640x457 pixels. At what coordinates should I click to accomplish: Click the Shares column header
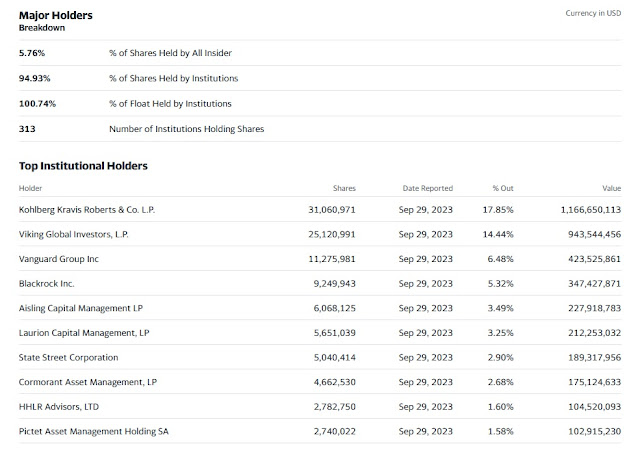[344, 188]
